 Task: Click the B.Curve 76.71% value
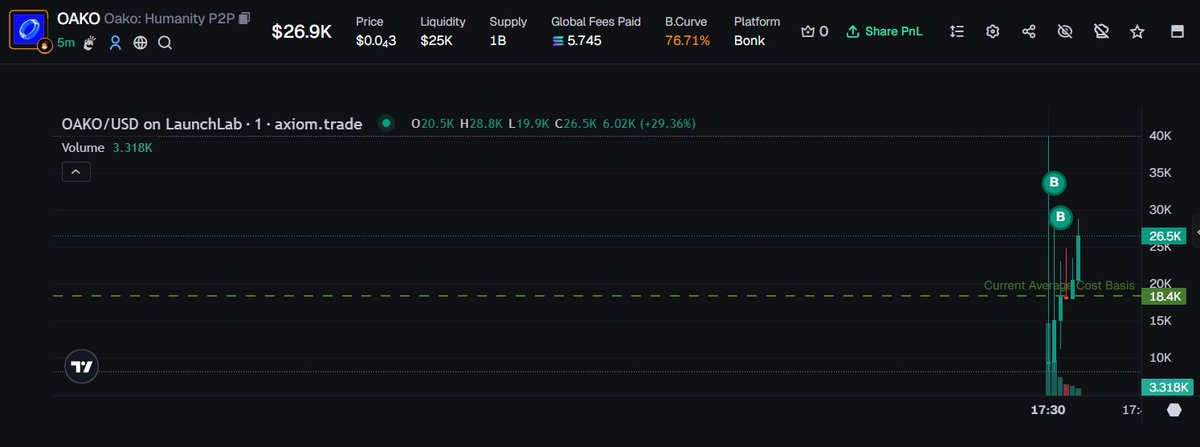click(x=688, y=41)
